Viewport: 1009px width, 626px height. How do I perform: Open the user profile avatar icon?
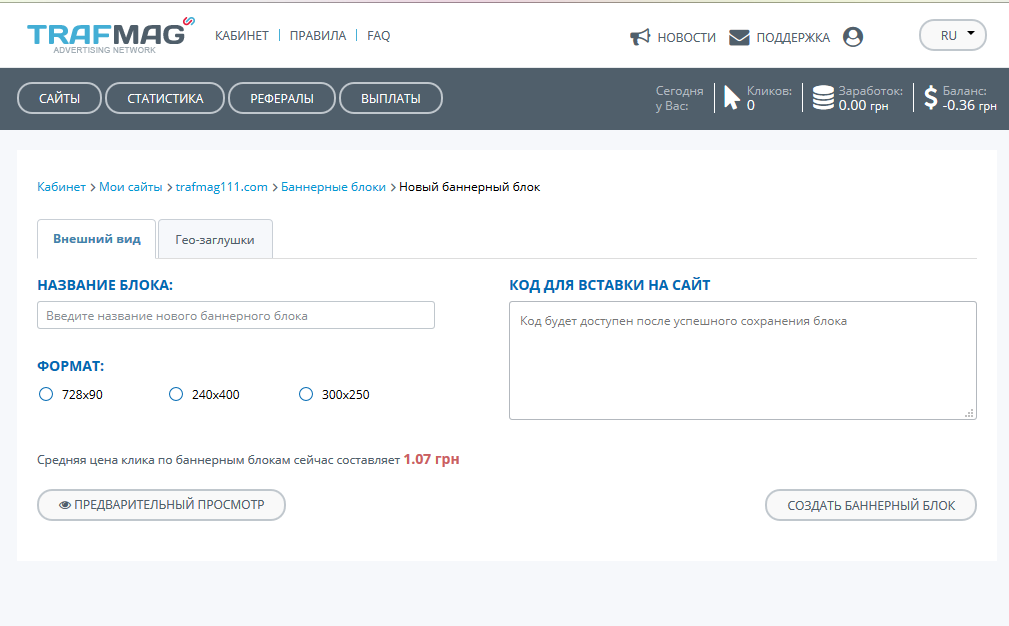pos(853,37)
